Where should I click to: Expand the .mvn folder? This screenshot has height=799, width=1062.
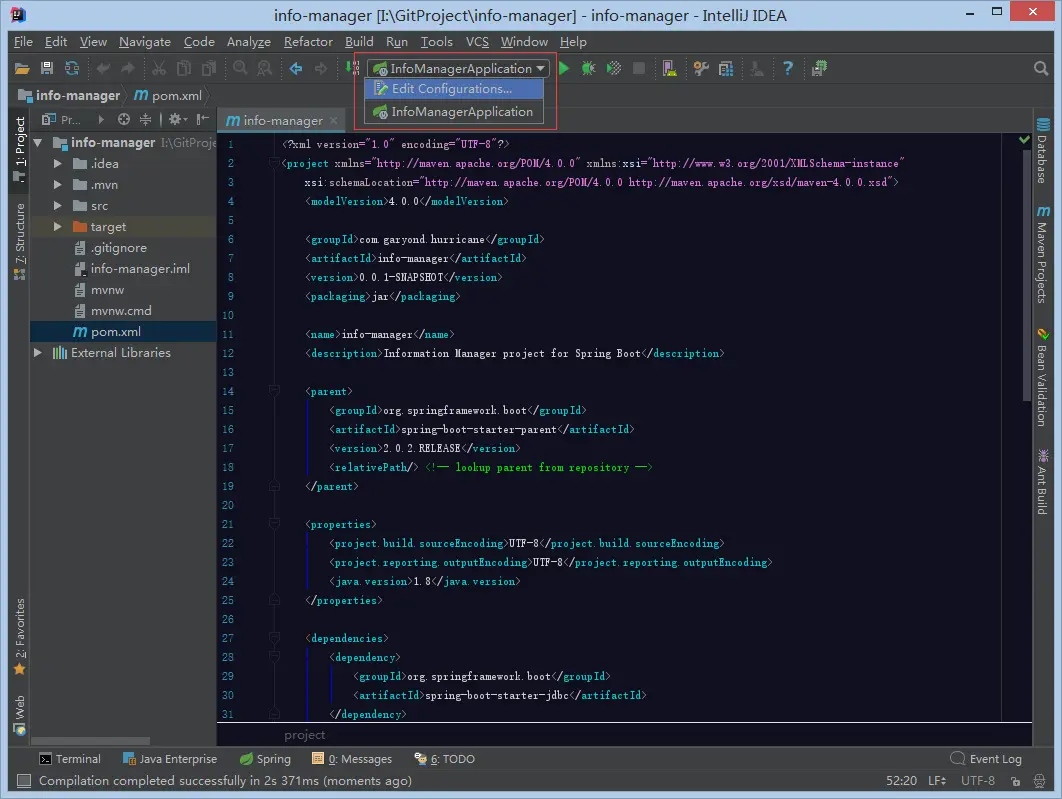58,185
